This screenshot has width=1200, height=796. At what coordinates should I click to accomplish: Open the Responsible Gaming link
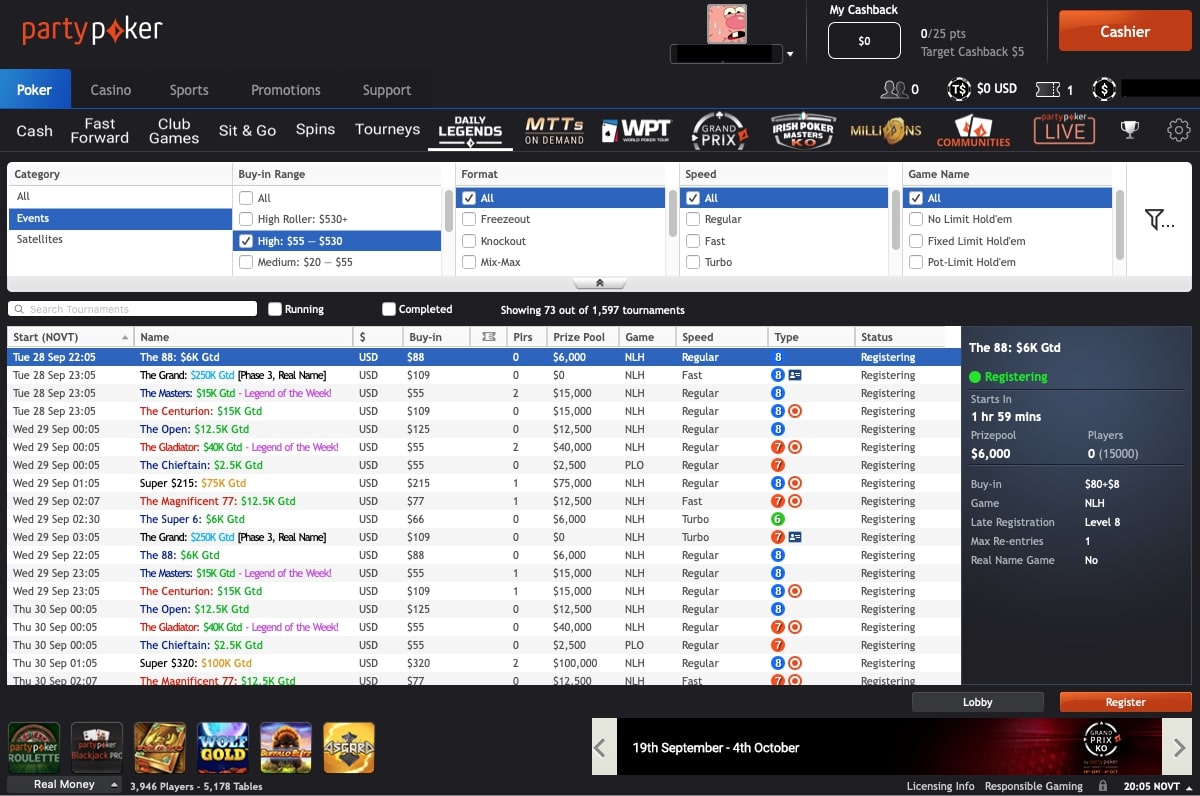pos(1034,786)
